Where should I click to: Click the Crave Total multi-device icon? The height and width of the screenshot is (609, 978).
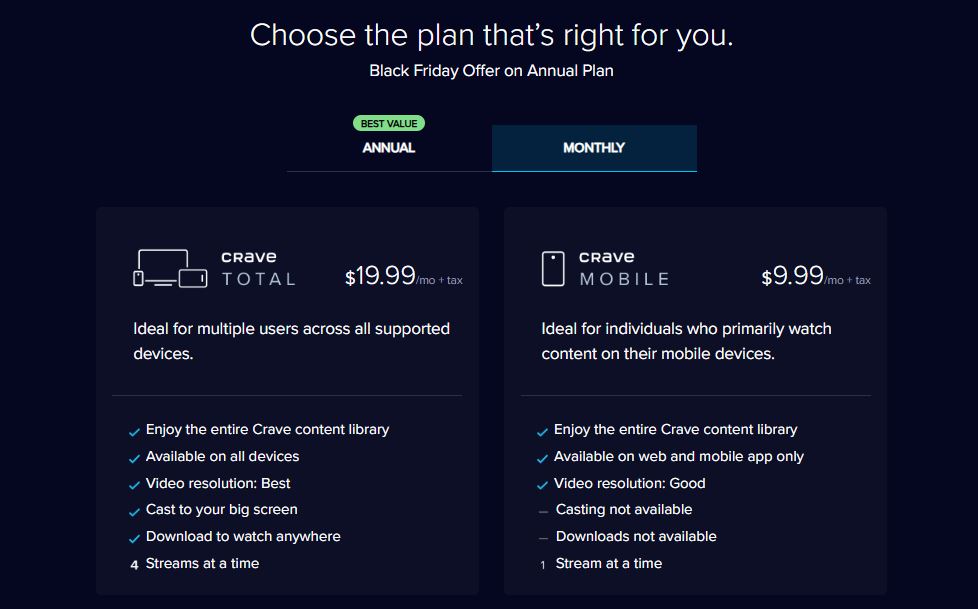click(x=170, y=268)
